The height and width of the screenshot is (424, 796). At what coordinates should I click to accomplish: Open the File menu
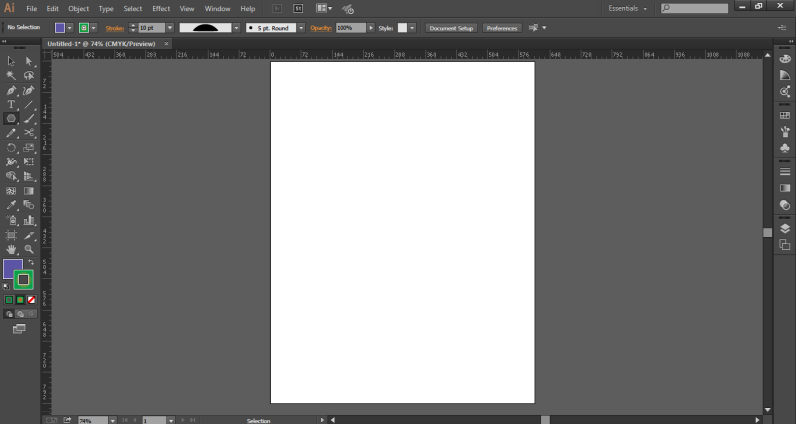pos(31,9)
